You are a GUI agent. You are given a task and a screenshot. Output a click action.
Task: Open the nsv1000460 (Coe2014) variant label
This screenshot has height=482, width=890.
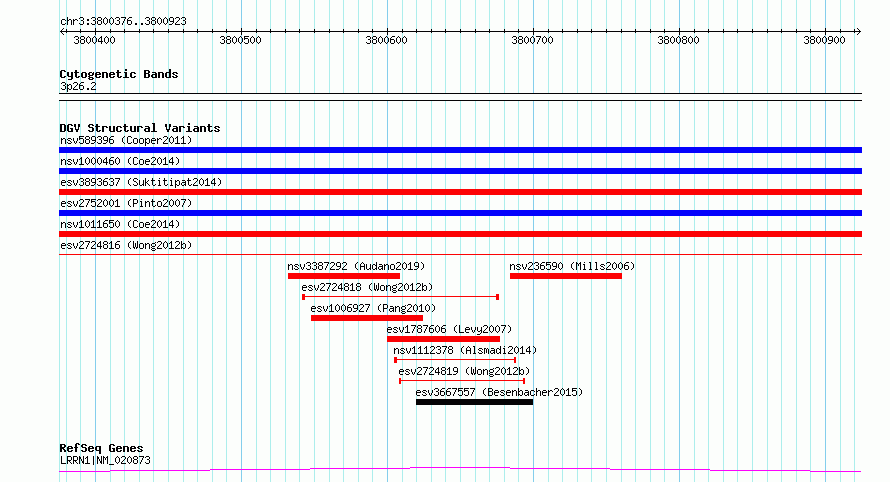(120, 161)
